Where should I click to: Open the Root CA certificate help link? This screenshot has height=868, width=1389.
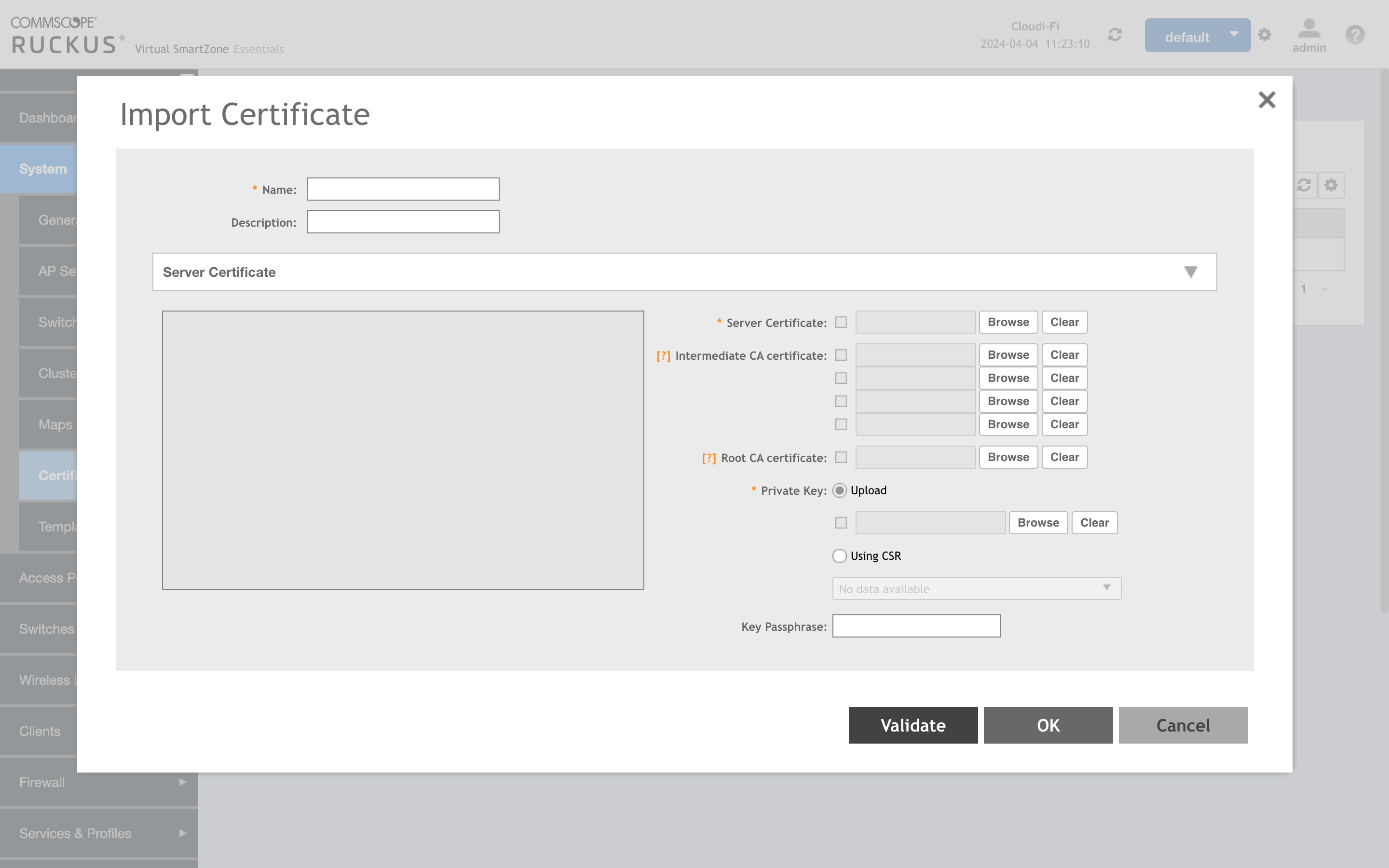tap(709, 458)
